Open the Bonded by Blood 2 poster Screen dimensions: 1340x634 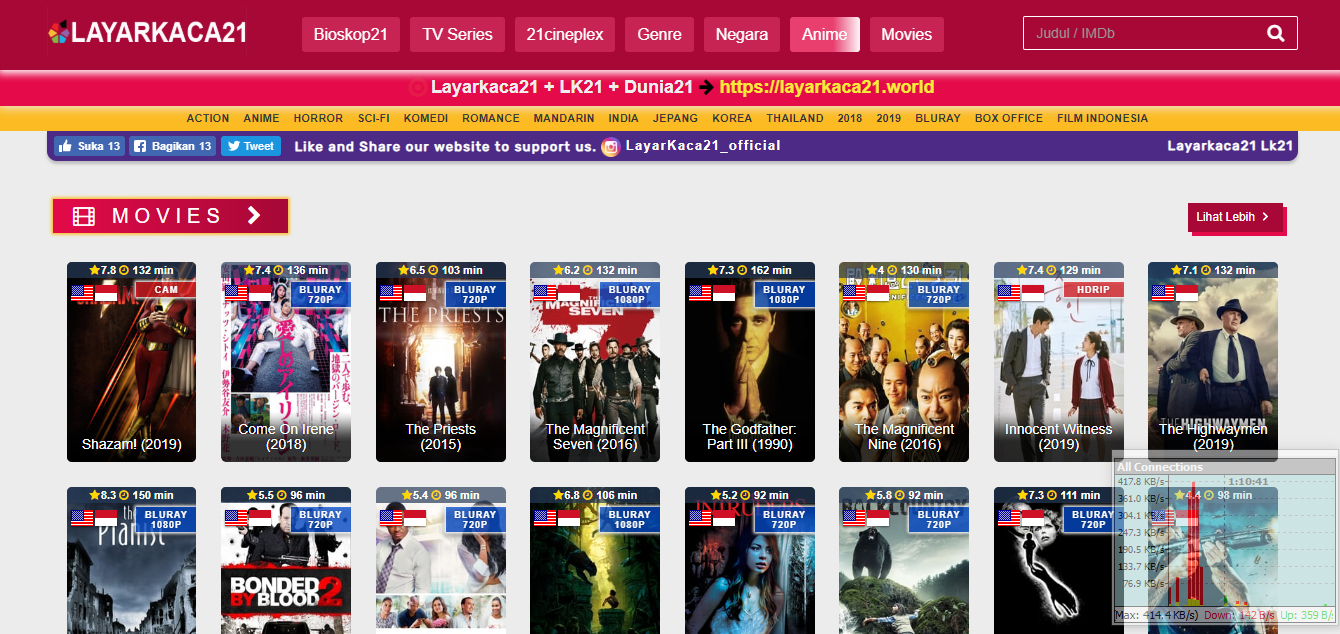coord(286,560)
